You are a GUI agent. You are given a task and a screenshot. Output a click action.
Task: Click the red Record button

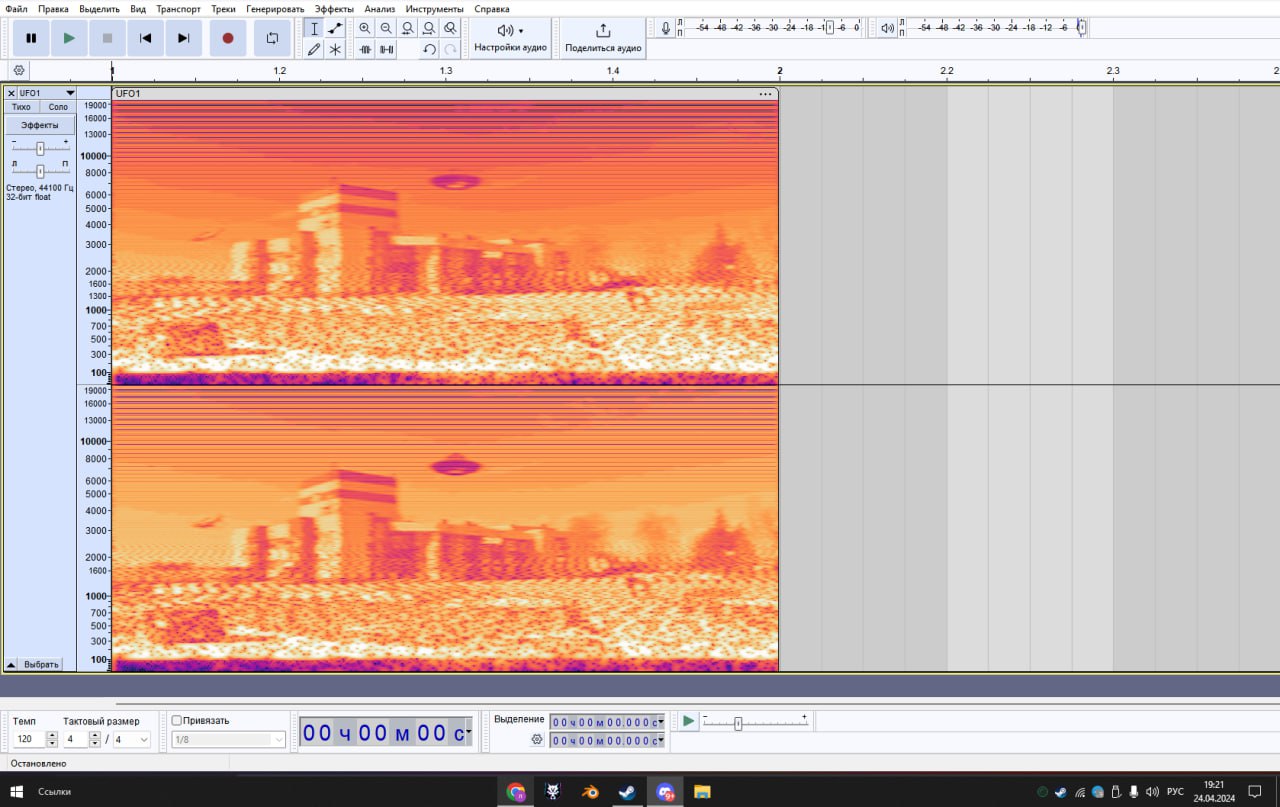point(228,38)
